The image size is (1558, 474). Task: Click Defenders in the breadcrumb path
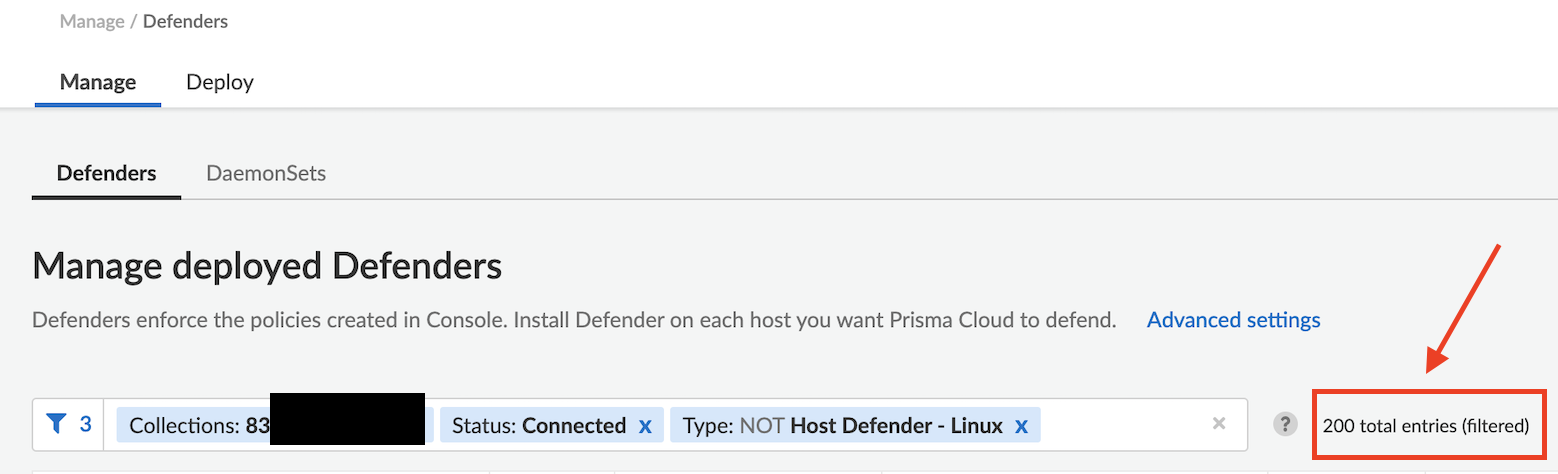[185, 21]
